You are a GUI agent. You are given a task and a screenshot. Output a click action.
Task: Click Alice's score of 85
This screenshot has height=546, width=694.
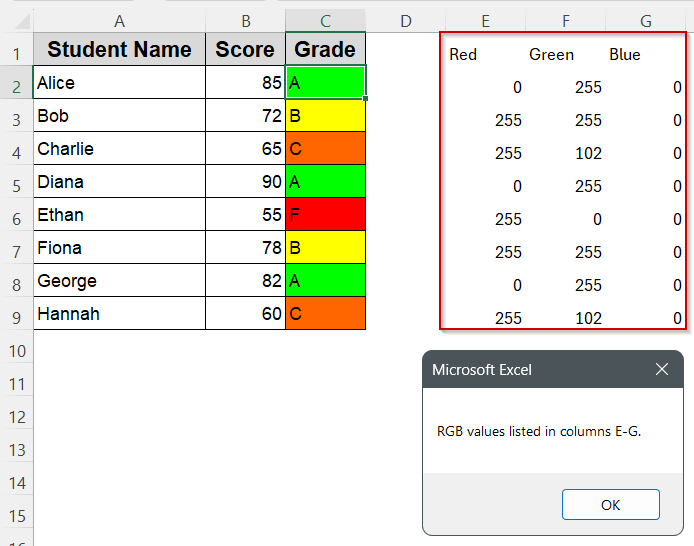[x=246, y=82]
